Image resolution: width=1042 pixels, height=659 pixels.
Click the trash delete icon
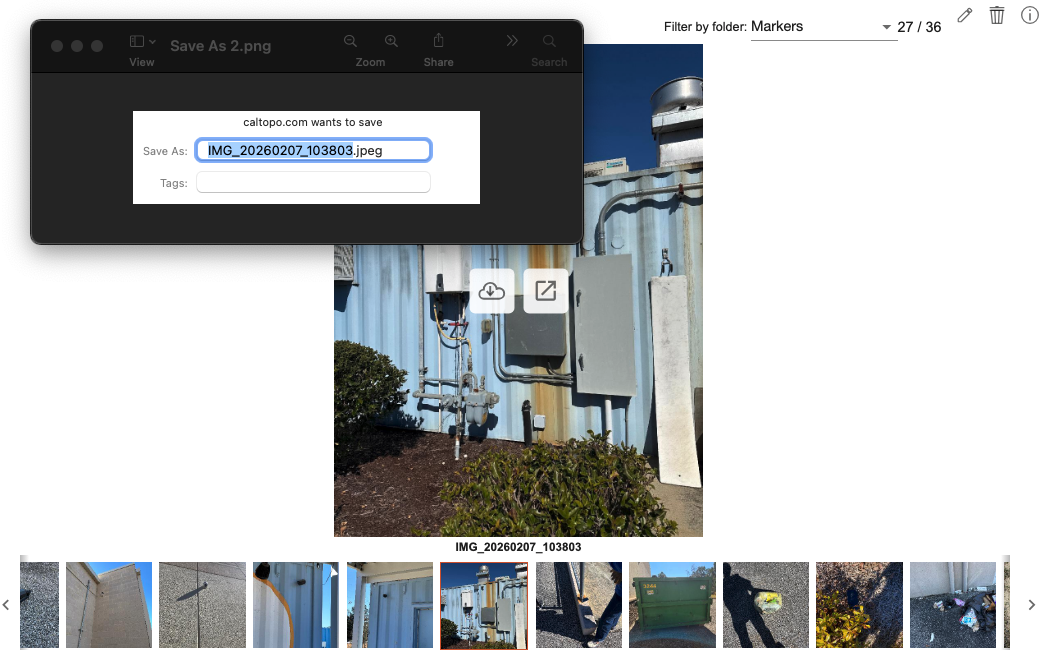997,15
